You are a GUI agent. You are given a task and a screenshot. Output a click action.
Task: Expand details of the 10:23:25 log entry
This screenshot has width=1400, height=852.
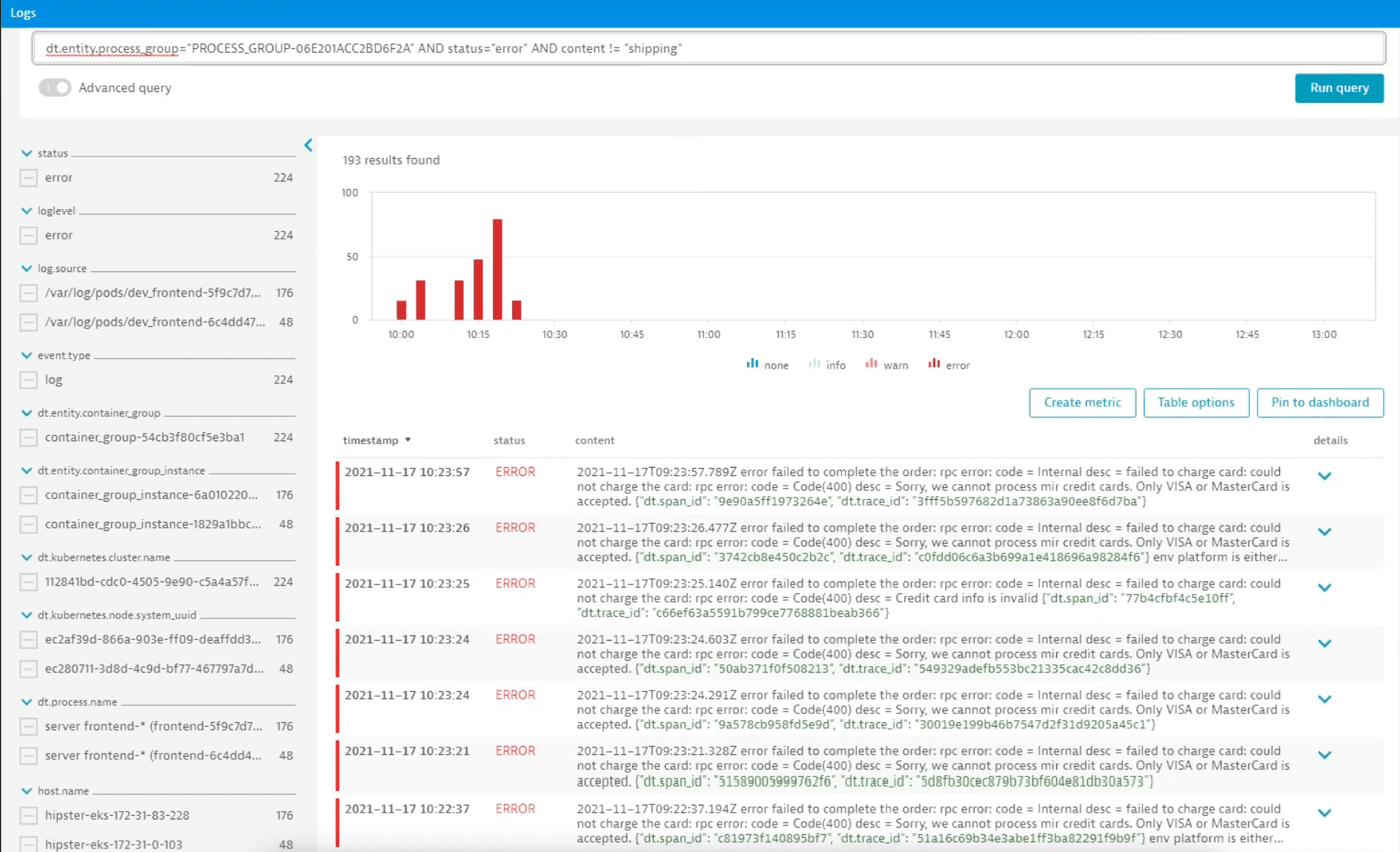click(1324, 587)
